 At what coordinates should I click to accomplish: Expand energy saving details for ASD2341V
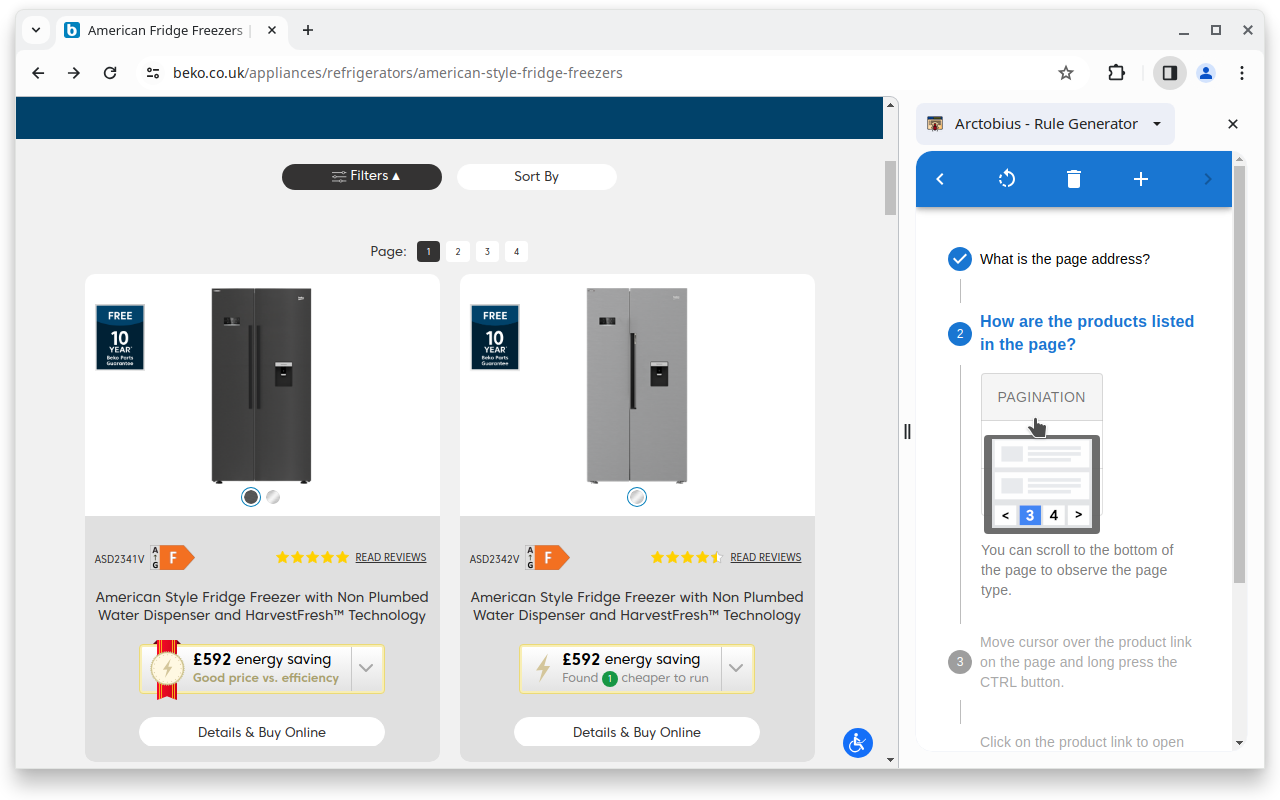366,669
